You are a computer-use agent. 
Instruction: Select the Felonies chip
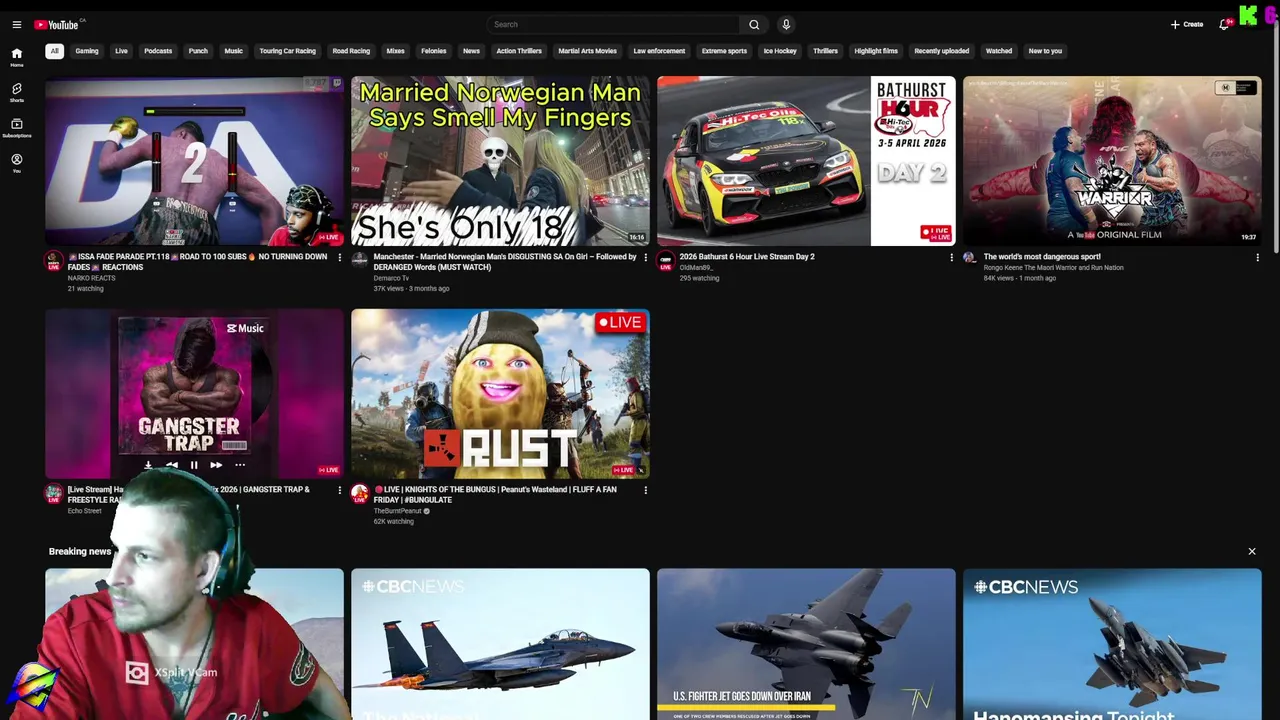(434, 51)
